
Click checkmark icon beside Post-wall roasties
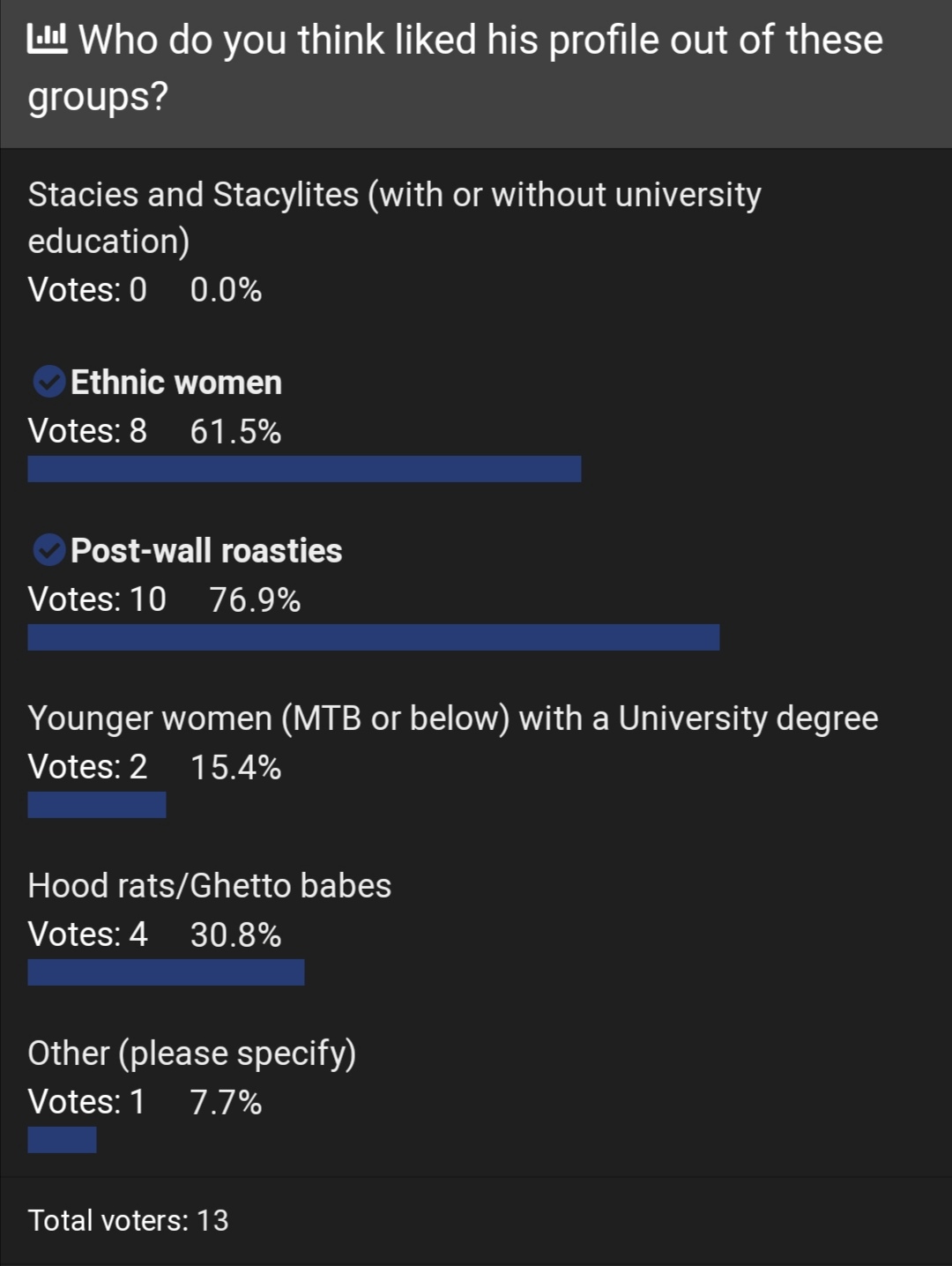(x=48, y=550)
